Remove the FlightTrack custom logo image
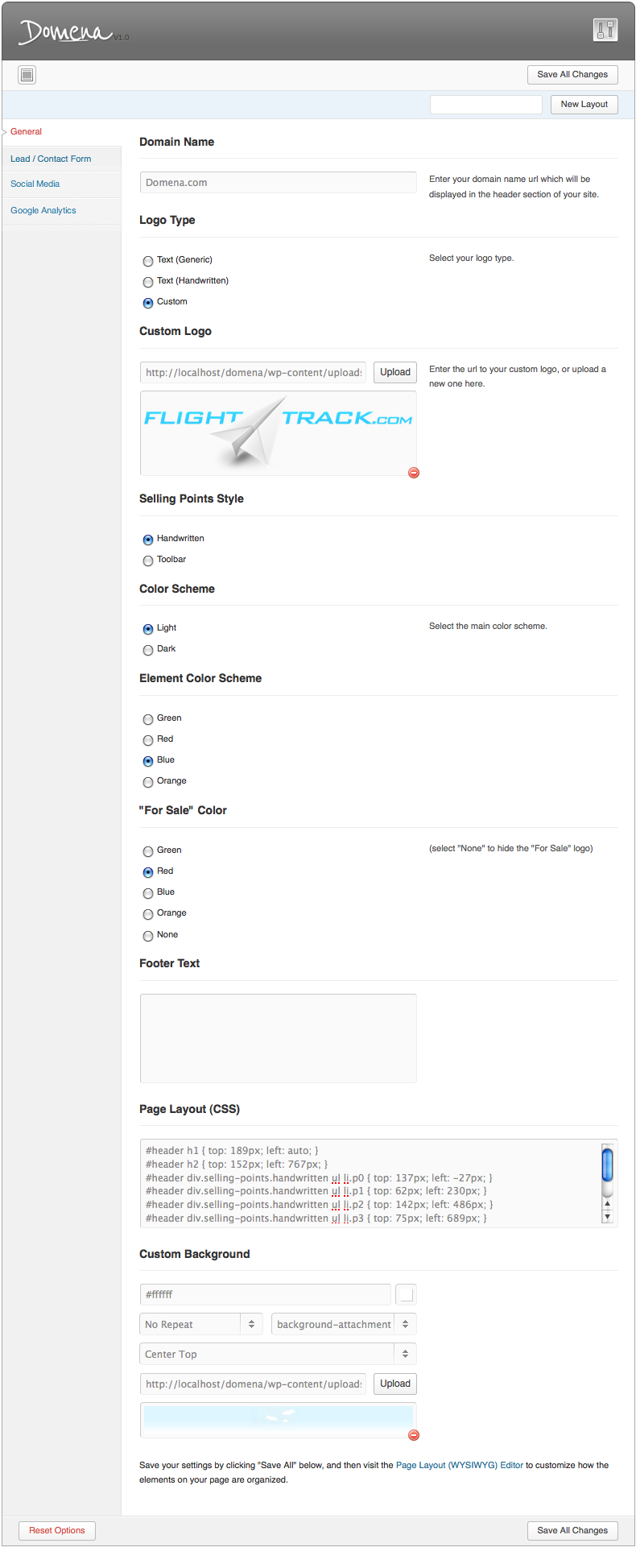Screen dimensions: 636x1568 [414, 473]
